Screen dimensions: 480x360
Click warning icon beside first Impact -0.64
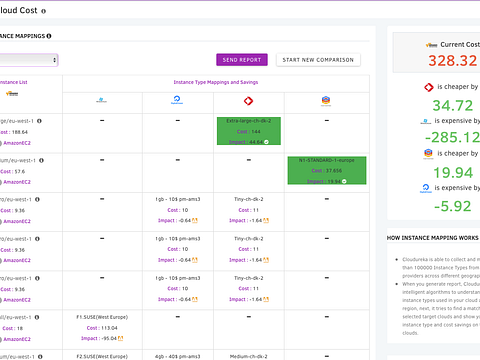point(195,220)
